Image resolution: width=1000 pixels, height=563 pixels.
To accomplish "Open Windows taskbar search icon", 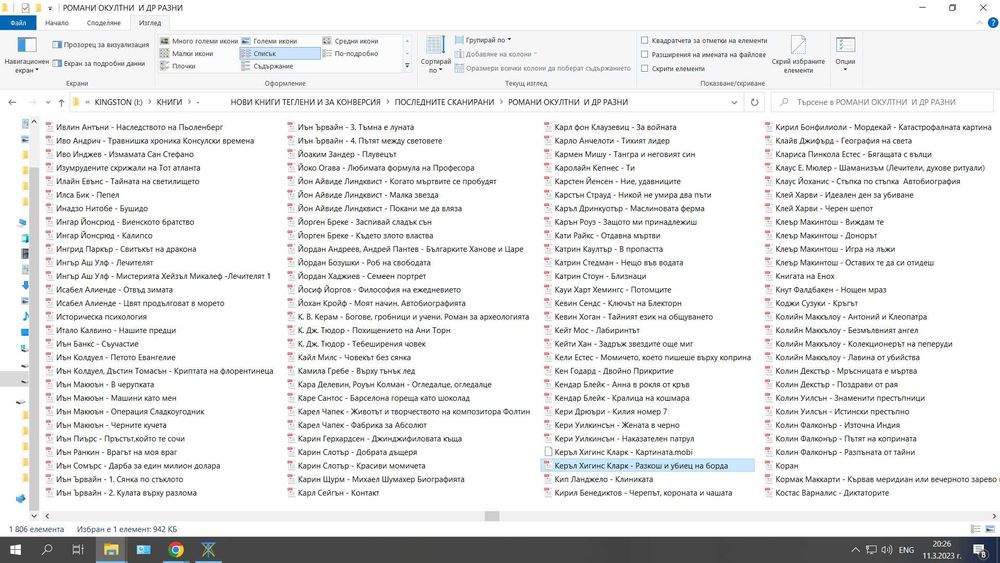I will pos(47,550).
